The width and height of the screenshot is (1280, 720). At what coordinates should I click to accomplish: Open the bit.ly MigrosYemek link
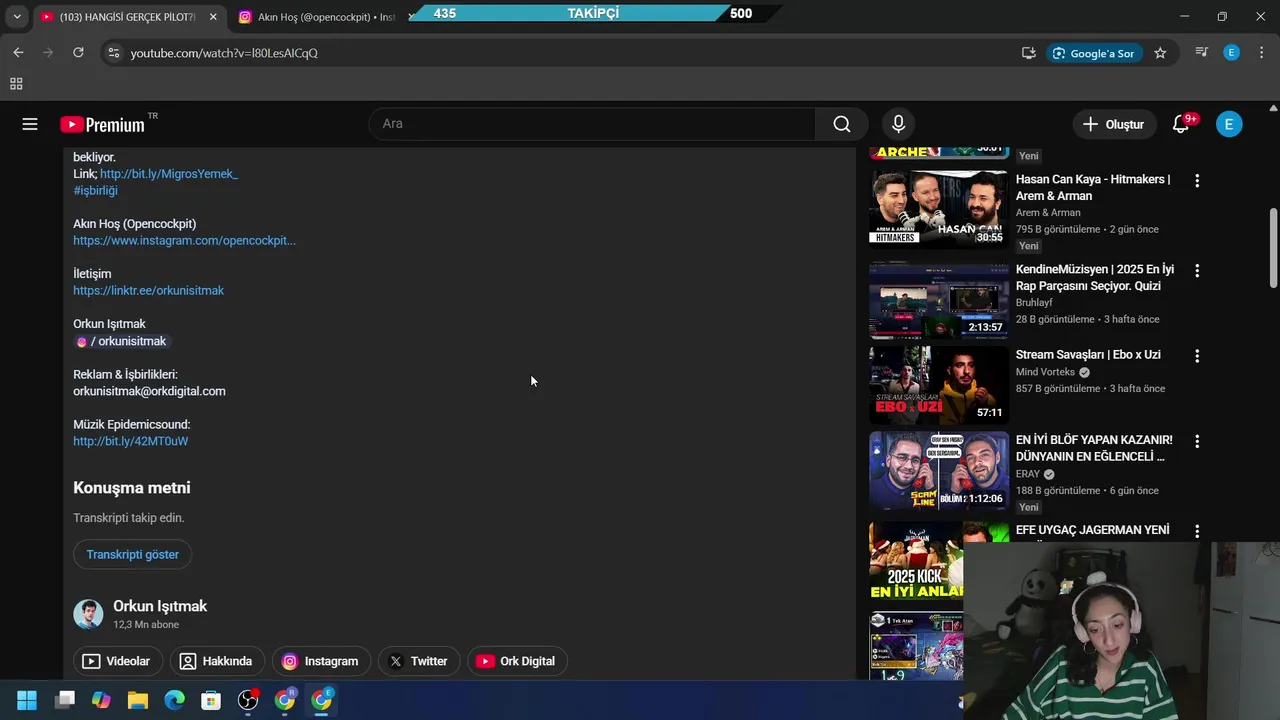pos(169,174)
